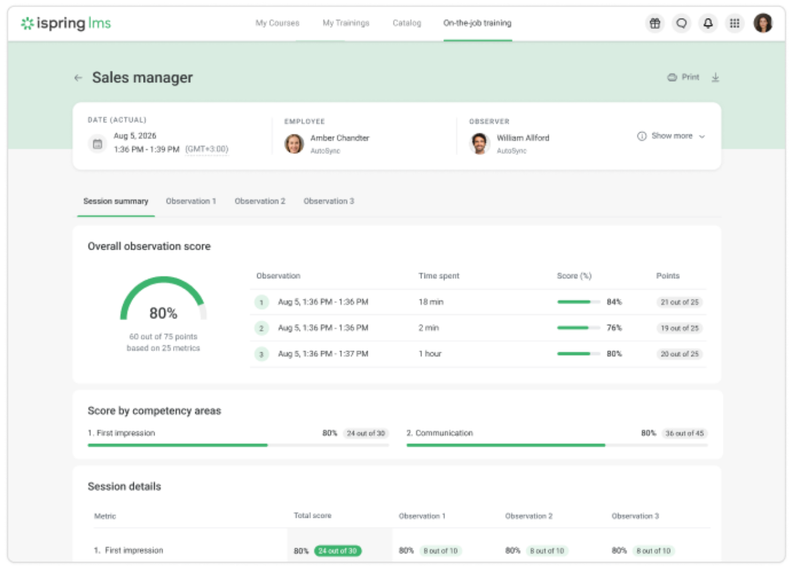Click '20 out of 25' points badge
The width and height of the screenshot is (792, 571).
(x=679, y=354)
